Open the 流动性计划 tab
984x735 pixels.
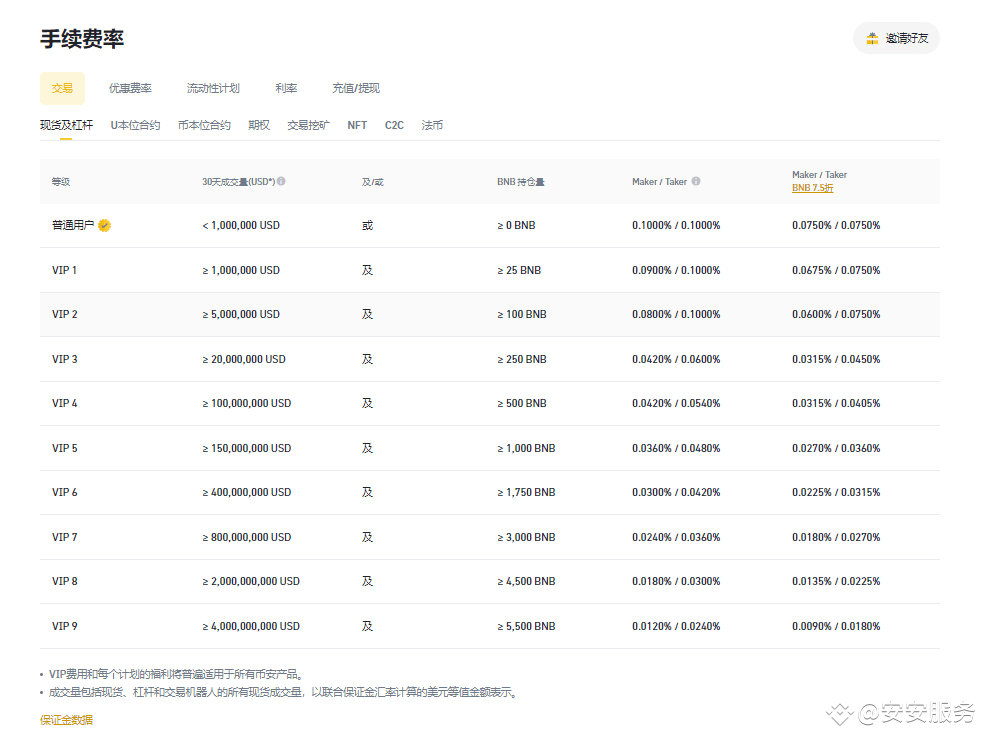pos(213,88)
